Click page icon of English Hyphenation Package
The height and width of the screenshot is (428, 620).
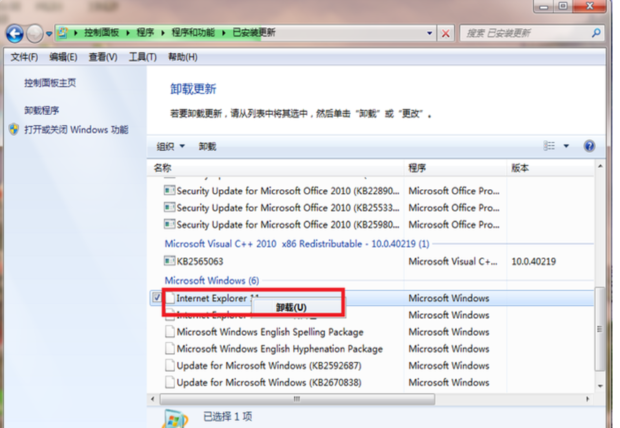[x=170, y=348]
